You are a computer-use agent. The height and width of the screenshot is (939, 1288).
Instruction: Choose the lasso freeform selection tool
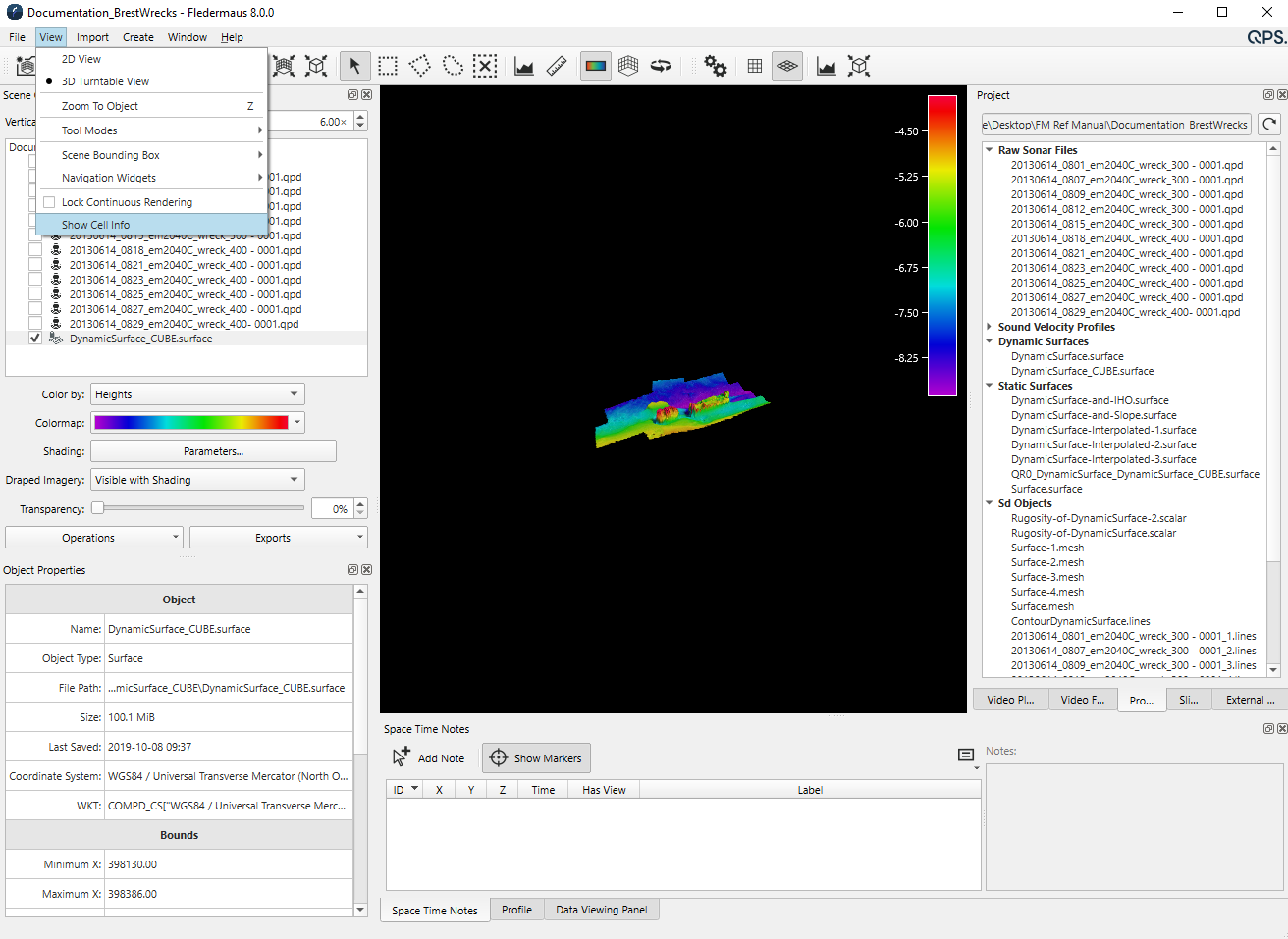pos(453,66)
